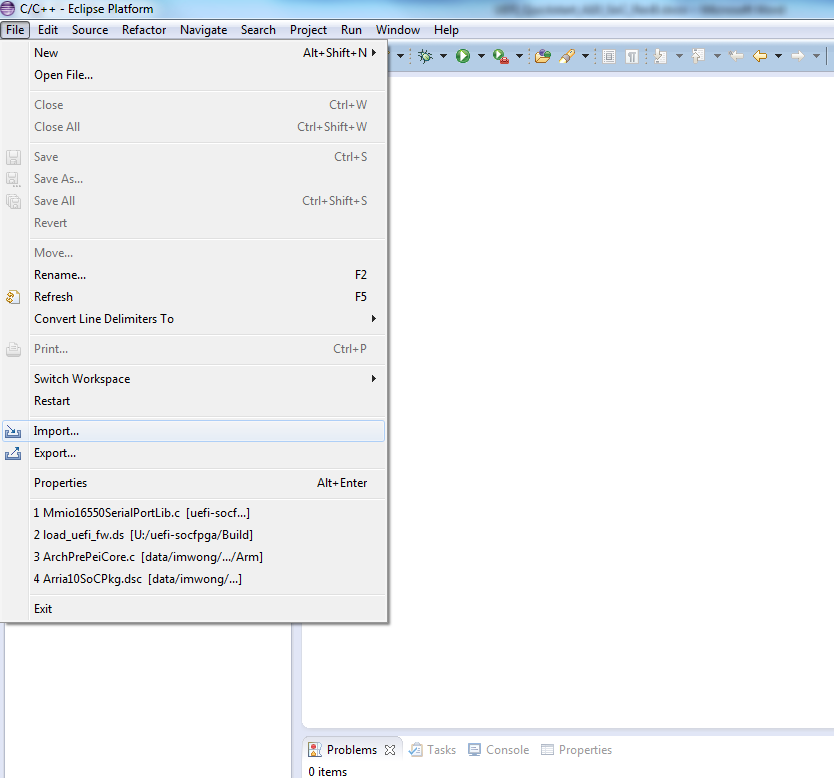Open recent file Arria10SoCPkg.dsc
834x778 pixels.
pos(194,579)
